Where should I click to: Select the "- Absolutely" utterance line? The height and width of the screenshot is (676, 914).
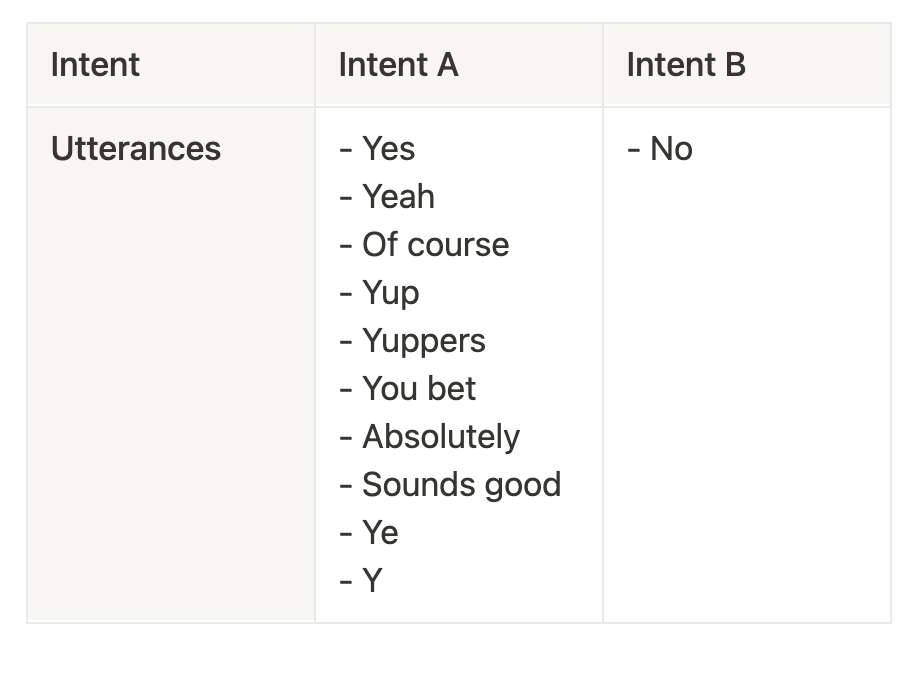(x=429, y=437)
